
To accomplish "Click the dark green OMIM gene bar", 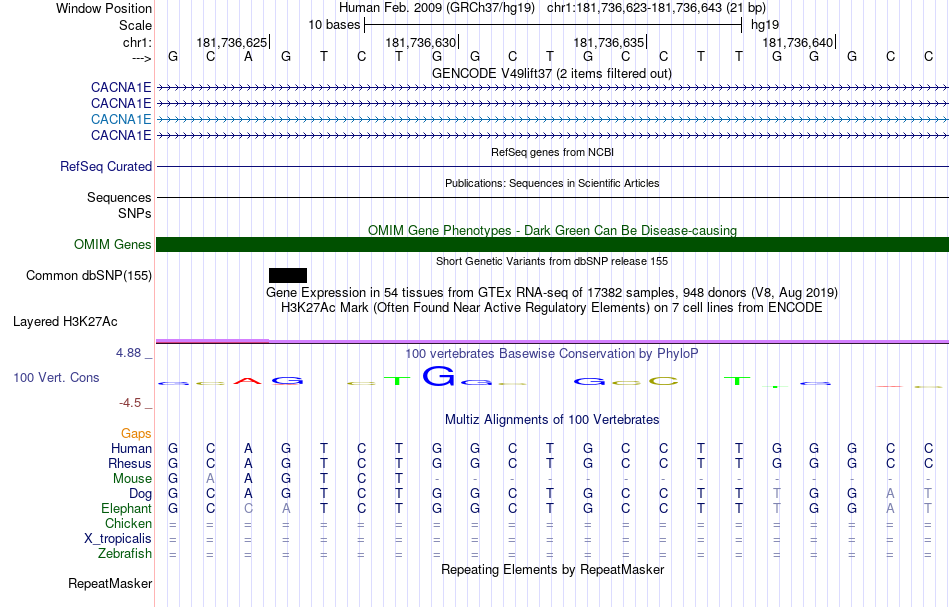I will click(552, 244).
